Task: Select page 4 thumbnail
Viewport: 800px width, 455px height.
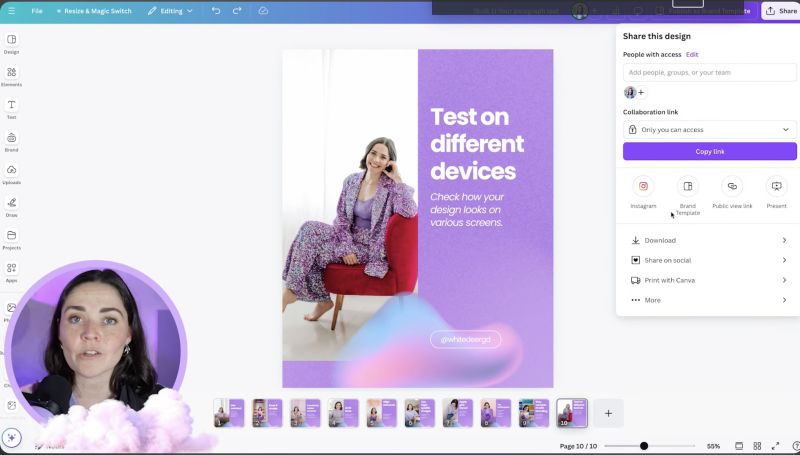Action: (x=343, y=413)
